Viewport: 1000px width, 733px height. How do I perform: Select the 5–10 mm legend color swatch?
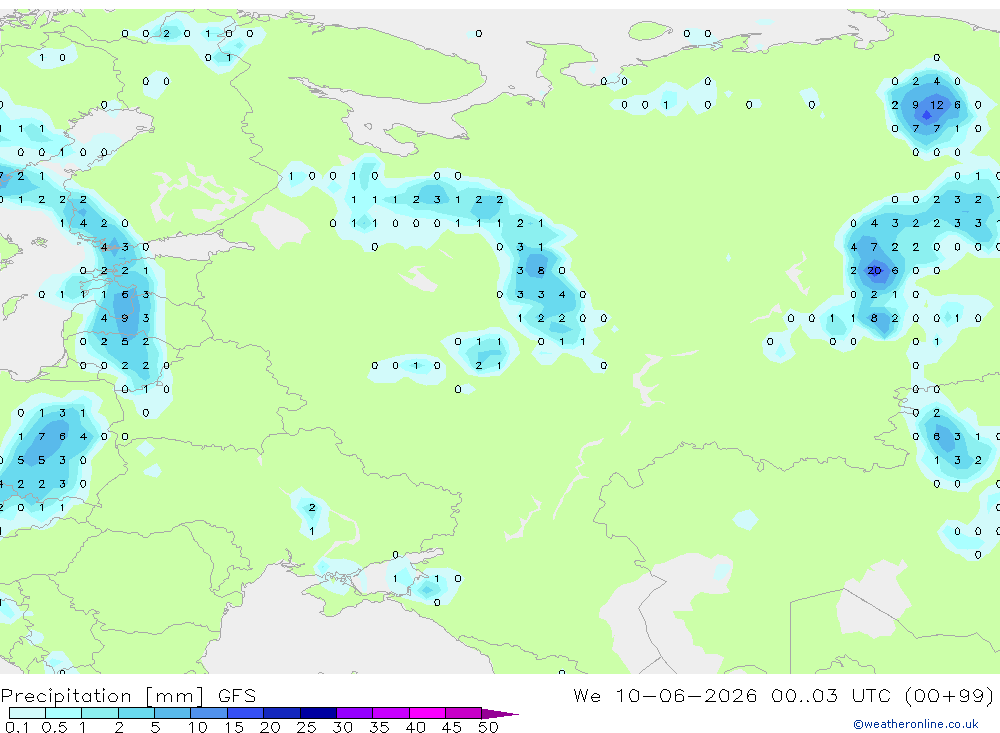[x=172, y=713]
